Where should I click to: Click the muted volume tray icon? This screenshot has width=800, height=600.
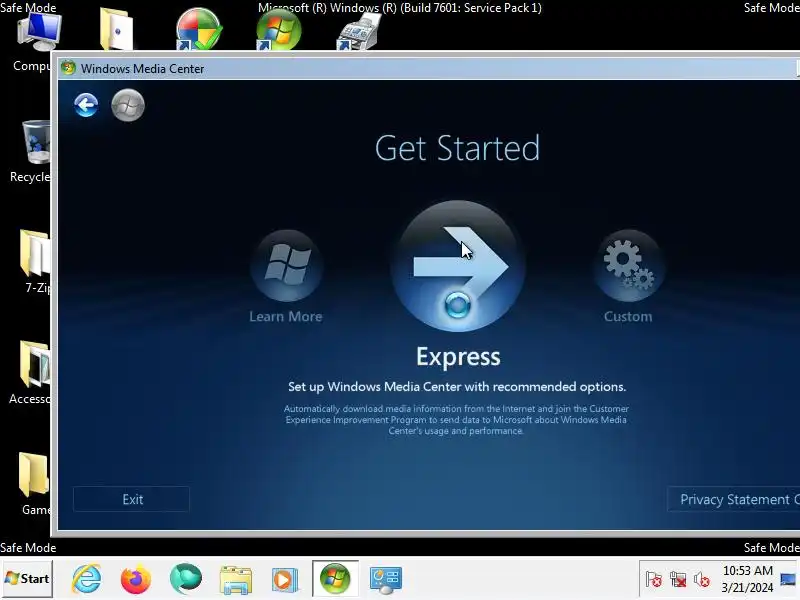[702, 580]
